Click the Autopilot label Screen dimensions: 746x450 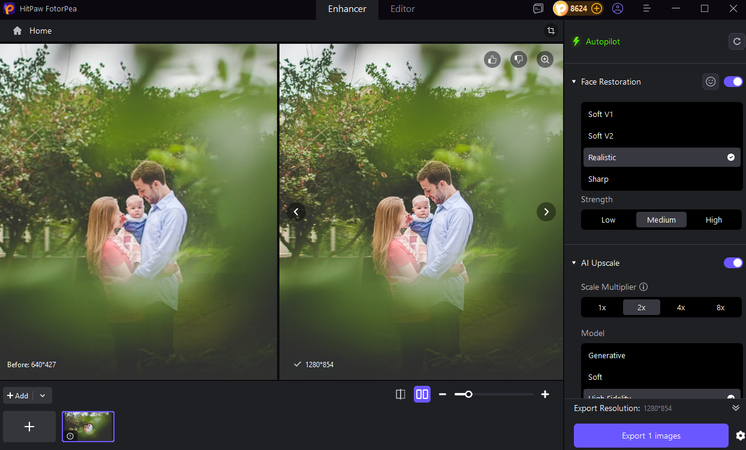coord(603,42)
